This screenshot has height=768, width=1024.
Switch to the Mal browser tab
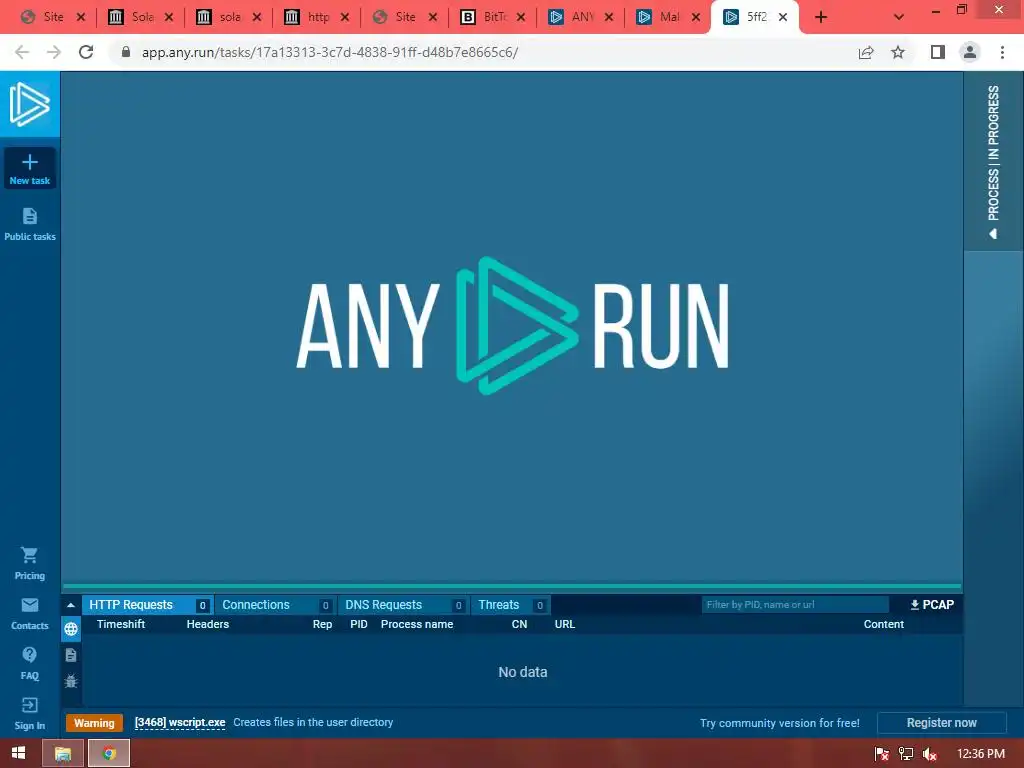coord(669,17)
